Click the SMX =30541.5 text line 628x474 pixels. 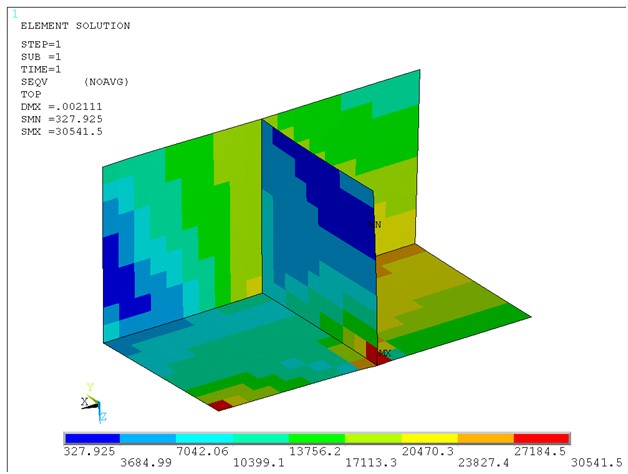click(61, 132)
